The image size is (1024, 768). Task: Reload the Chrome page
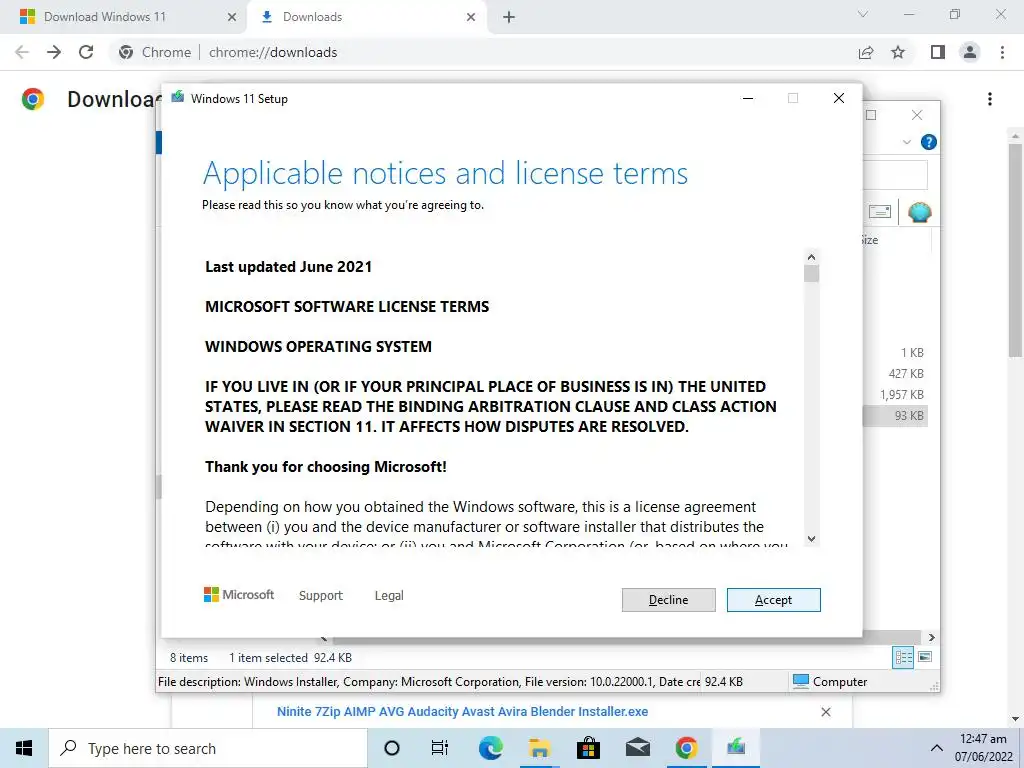click(86, 52)
